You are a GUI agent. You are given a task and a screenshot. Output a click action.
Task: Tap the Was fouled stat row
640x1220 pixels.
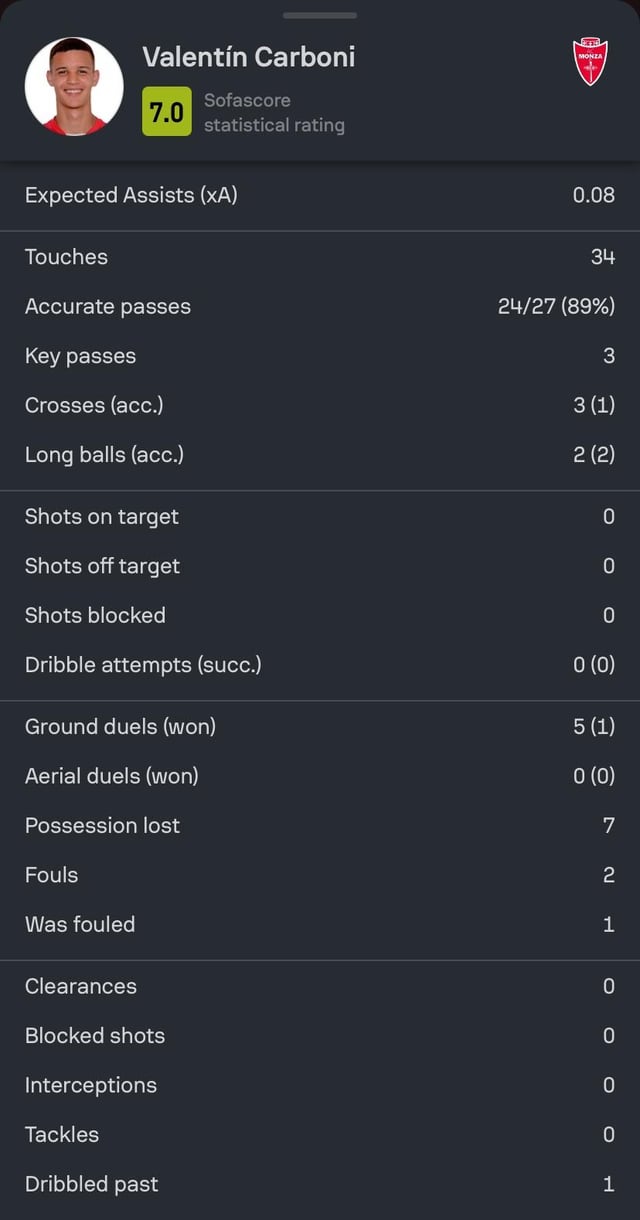(x=320, y=925)
